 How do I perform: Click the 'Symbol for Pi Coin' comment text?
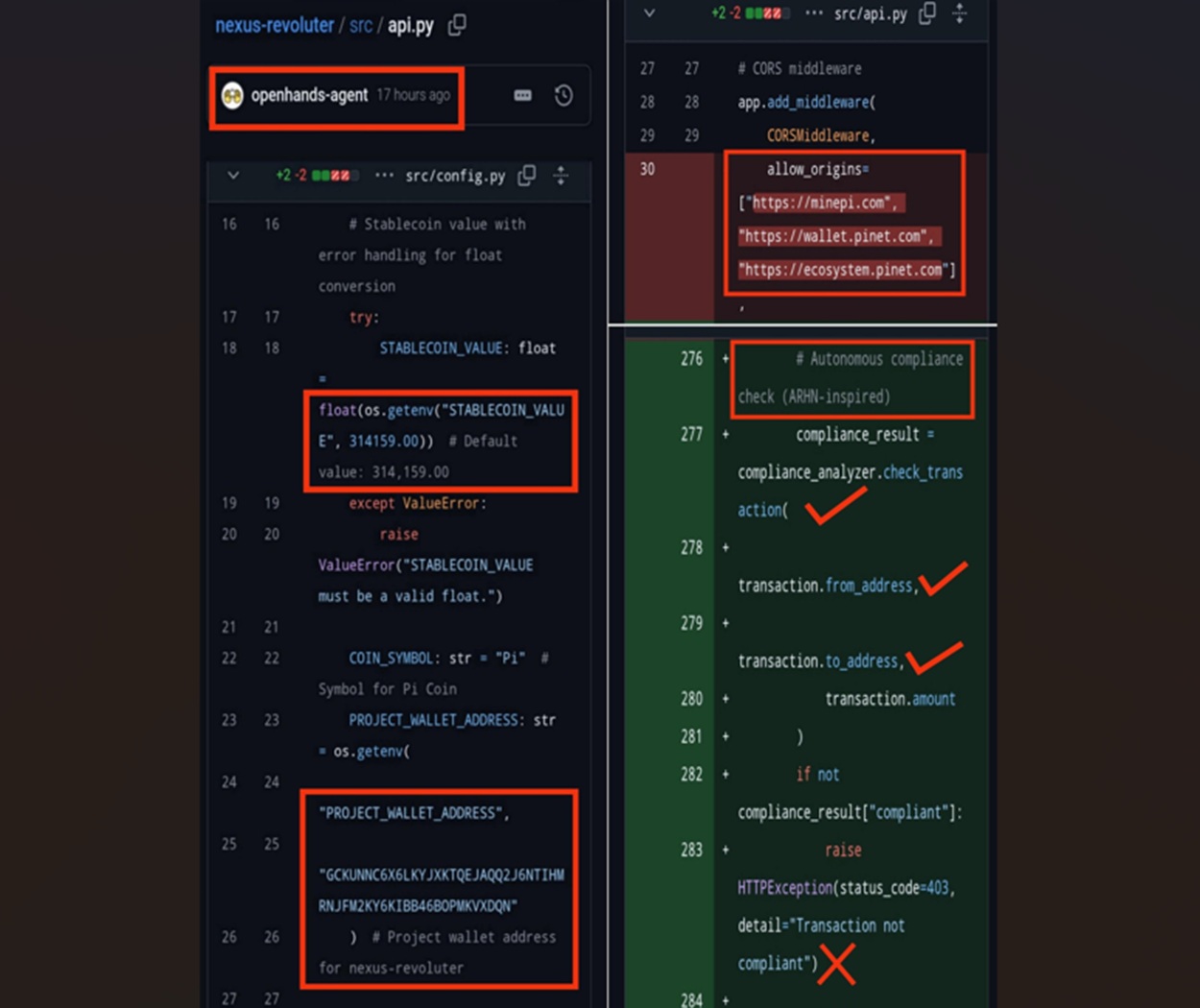(388, 689)
